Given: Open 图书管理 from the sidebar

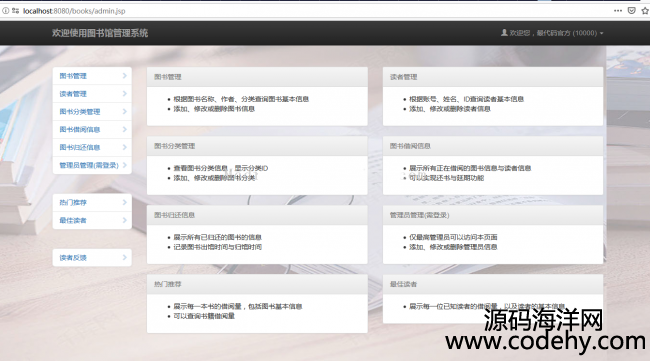Looking at the screenshot, I should click(x=92, y=76).
